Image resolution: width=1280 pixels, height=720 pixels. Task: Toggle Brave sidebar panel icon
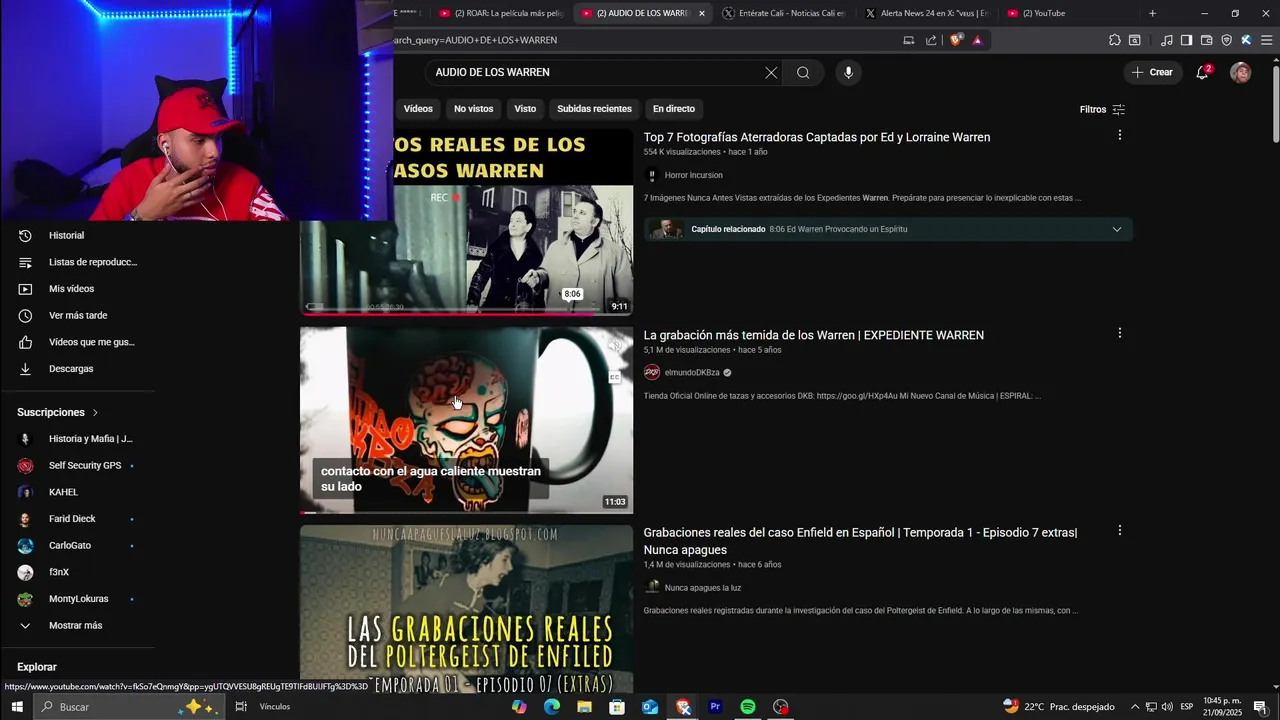pyautogui.click(x=1186, y=40)
